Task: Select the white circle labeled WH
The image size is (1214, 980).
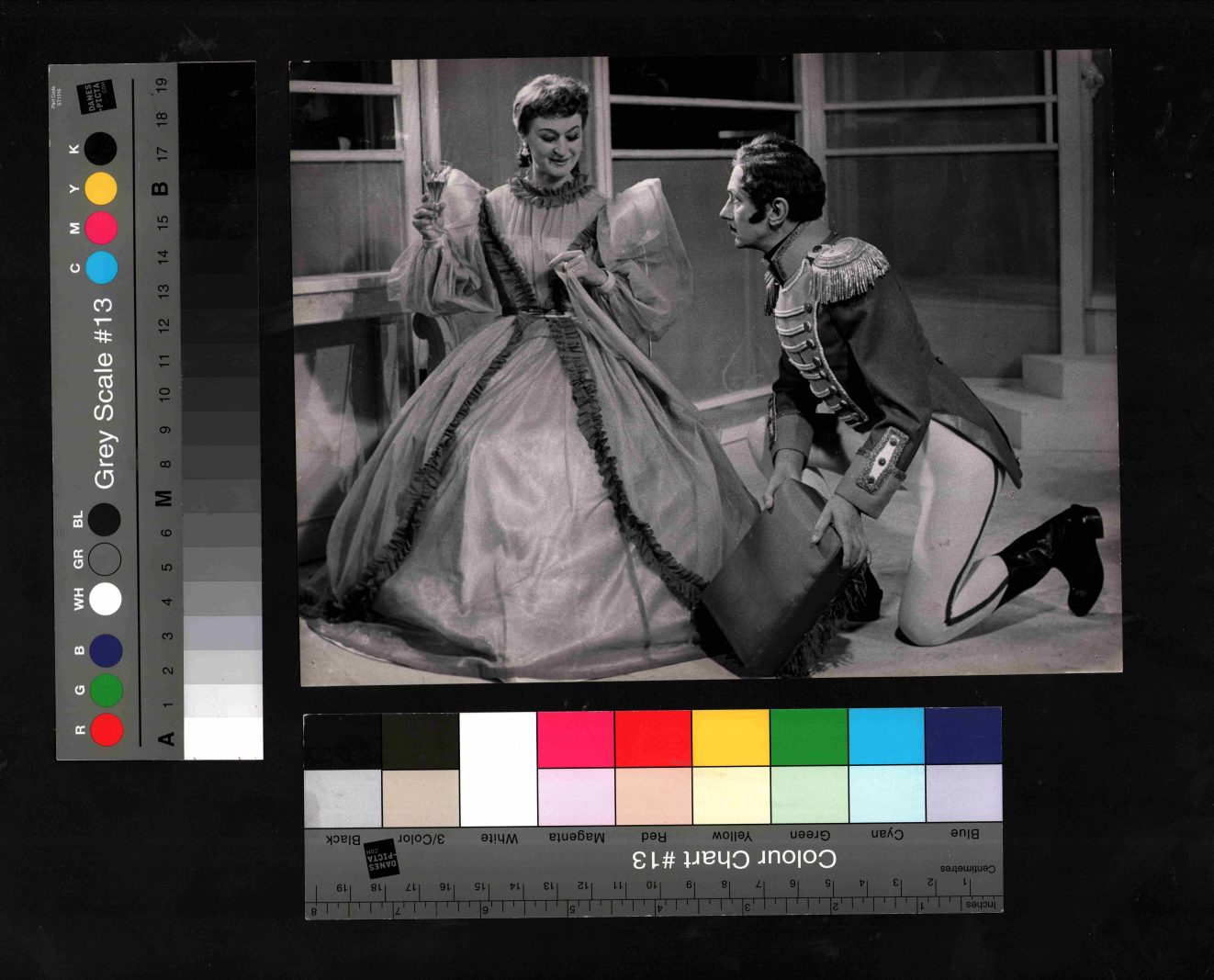Action: click(106, 599)
